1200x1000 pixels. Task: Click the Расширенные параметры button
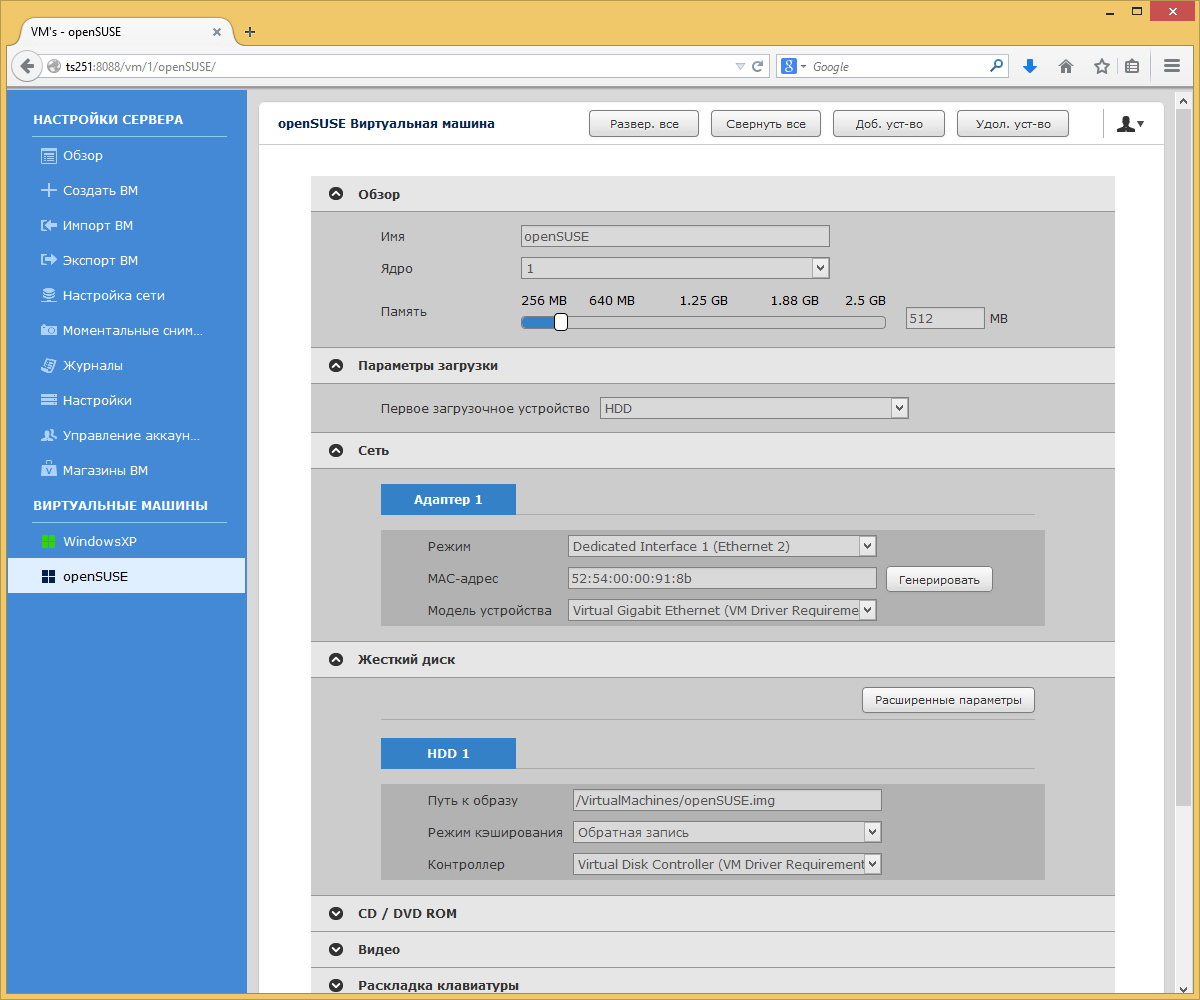948,700
